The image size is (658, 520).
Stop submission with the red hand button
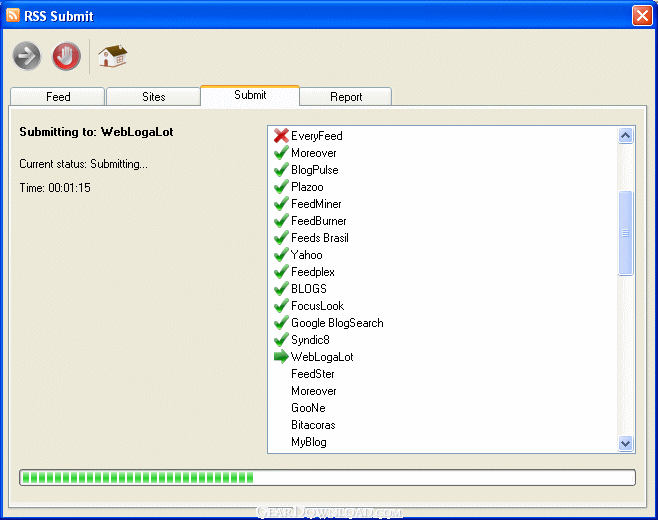click(66, 56)
